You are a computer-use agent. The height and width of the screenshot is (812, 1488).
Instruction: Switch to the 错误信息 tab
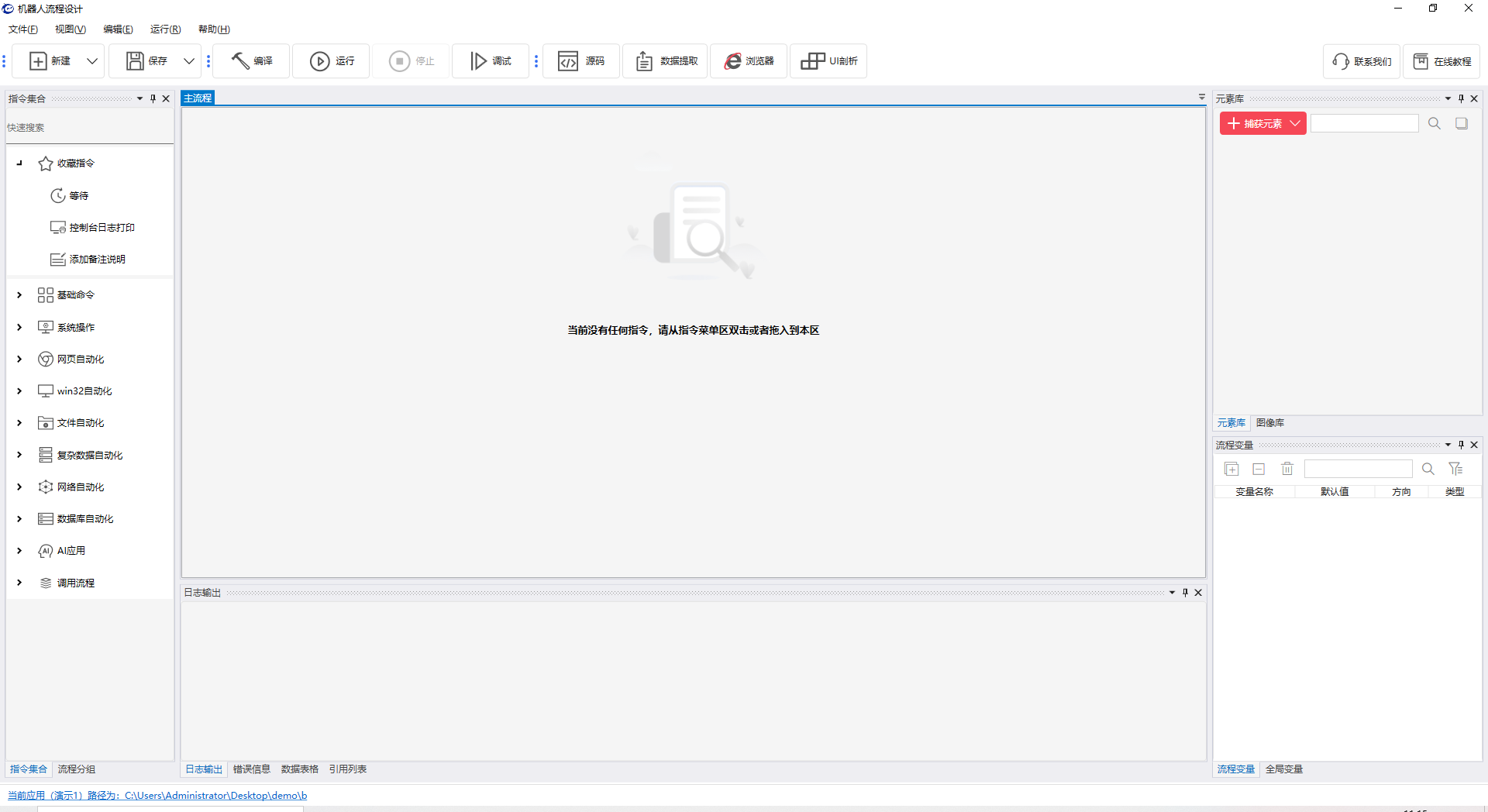click(x=251, y=769)
